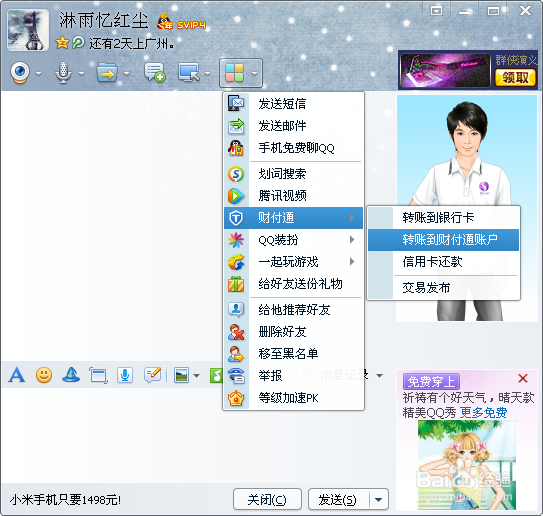The image size is (543, 516).
Task: Select 等级加速PK menu item
Action: click(293, 398)
